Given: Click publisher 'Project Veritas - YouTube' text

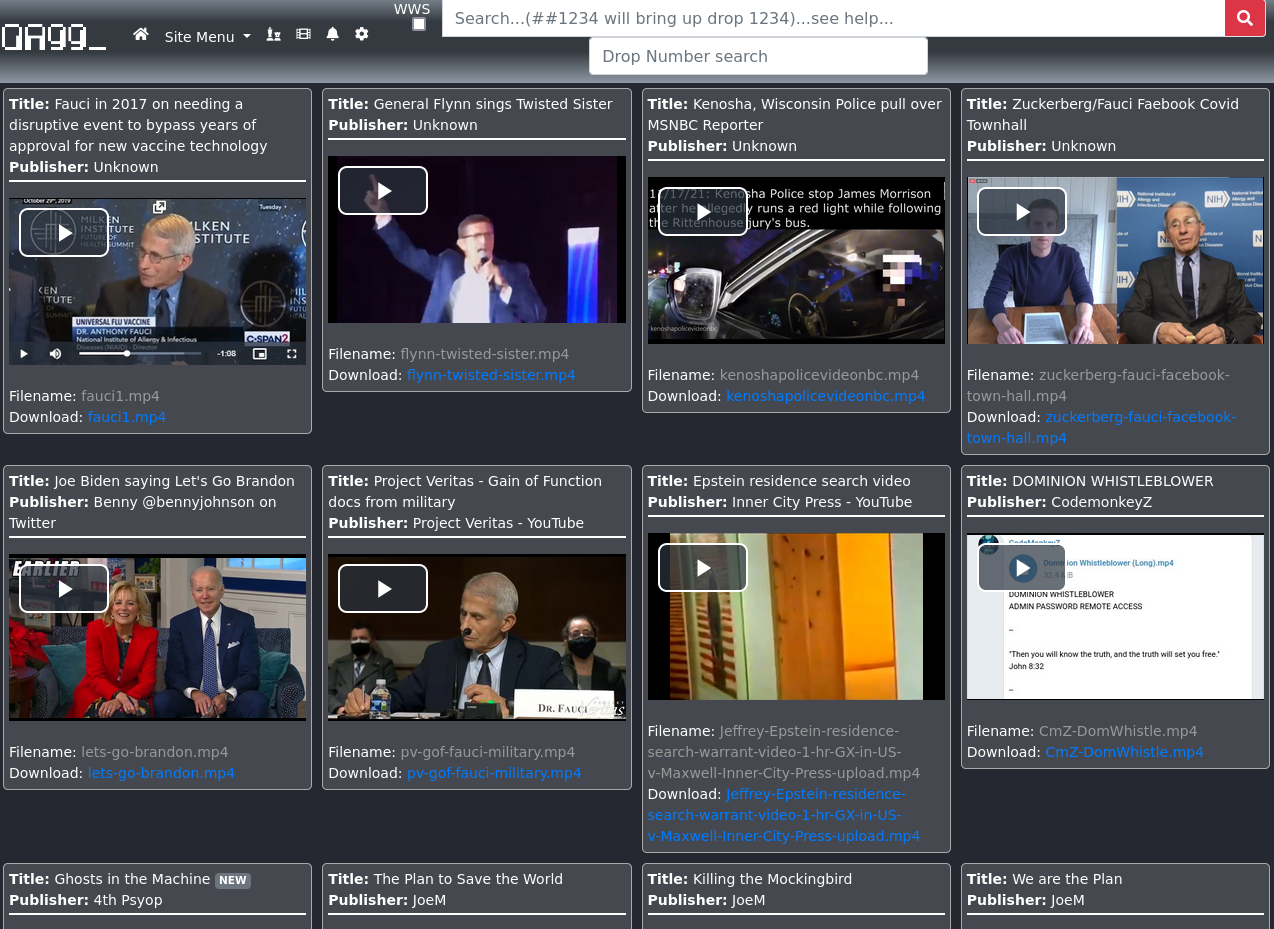Looking at the screenshot, I should pos(498,523).
